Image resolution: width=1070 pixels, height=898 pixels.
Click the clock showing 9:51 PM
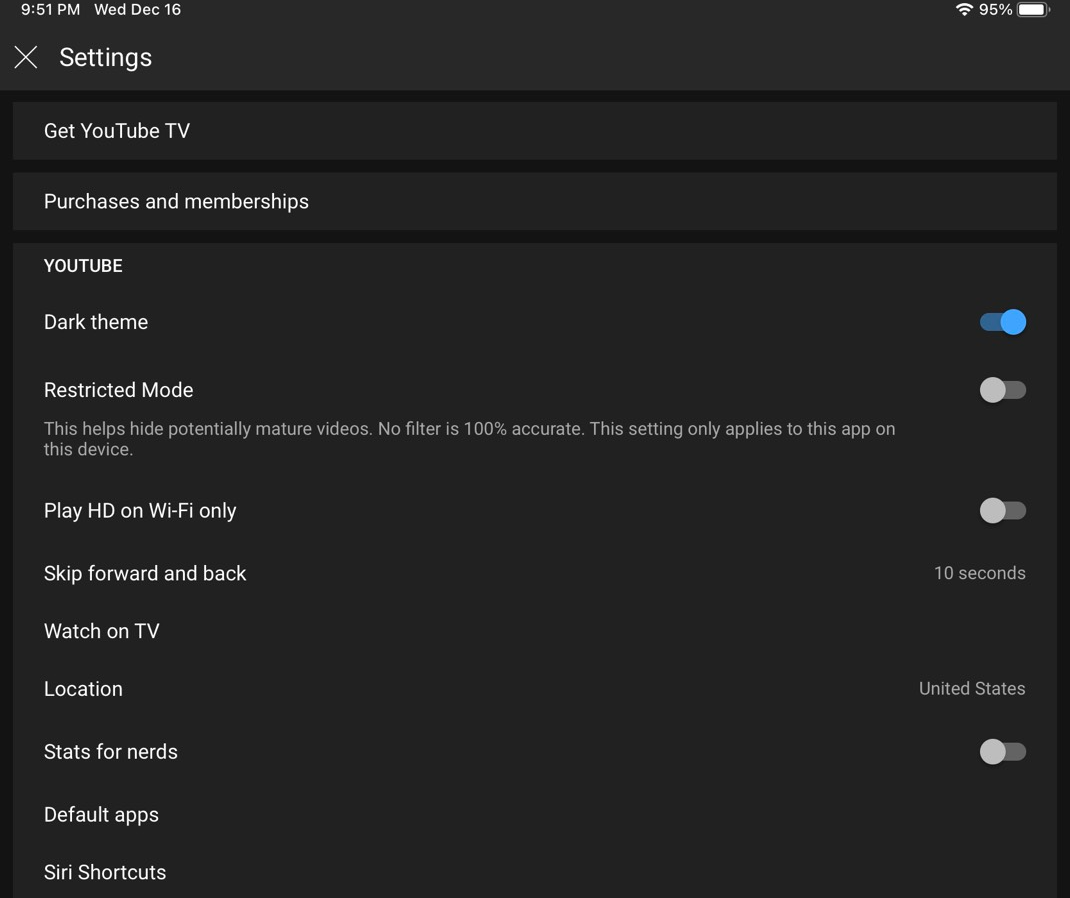[x=32, y=9]
